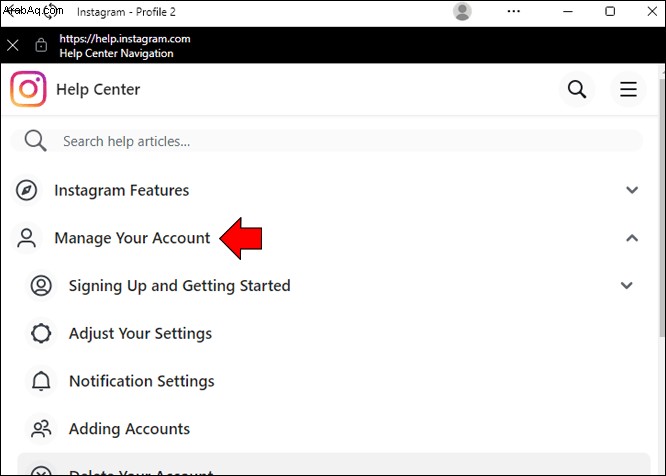Click the magnifier icon inside search field
Viewport: 666px width, 476px height.
click(35, 141)
